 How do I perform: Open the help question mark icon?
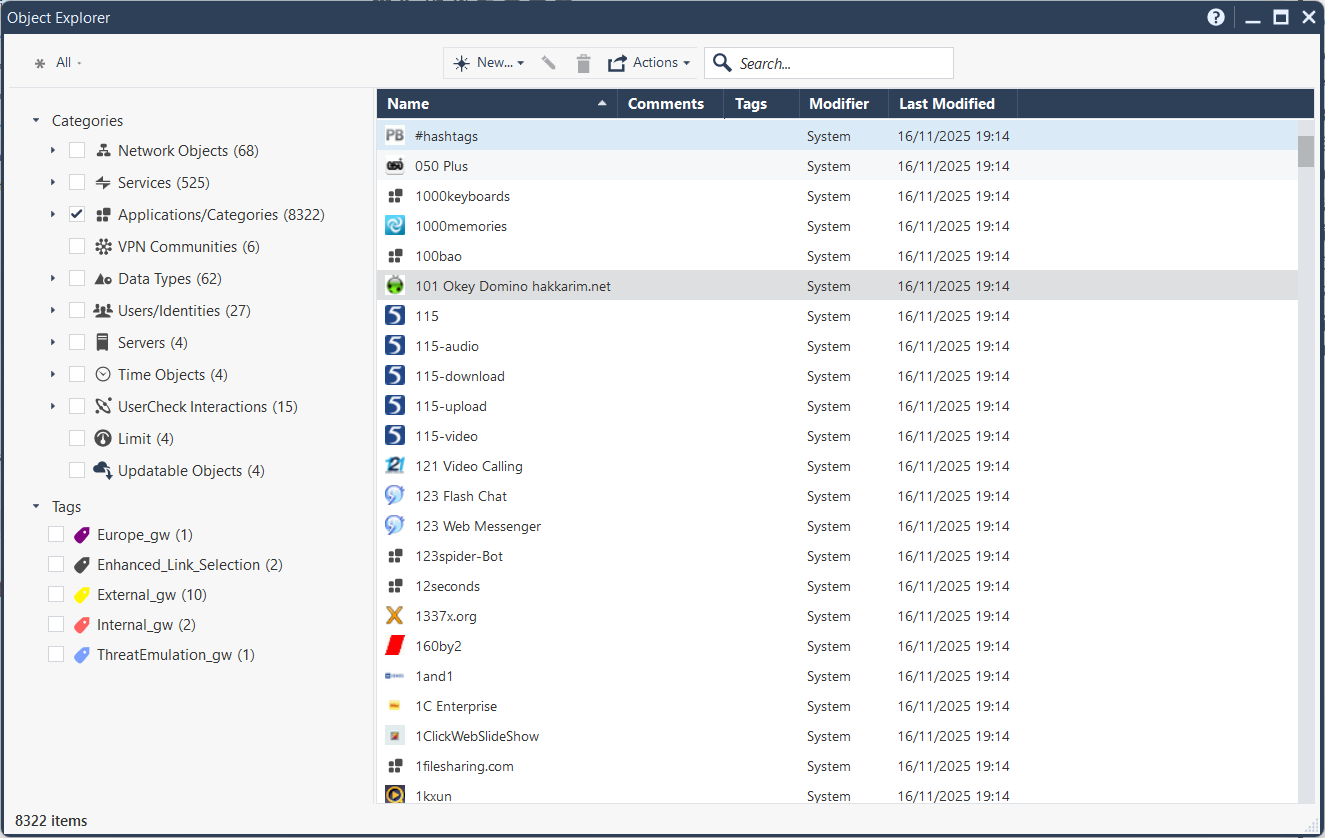1216,17
